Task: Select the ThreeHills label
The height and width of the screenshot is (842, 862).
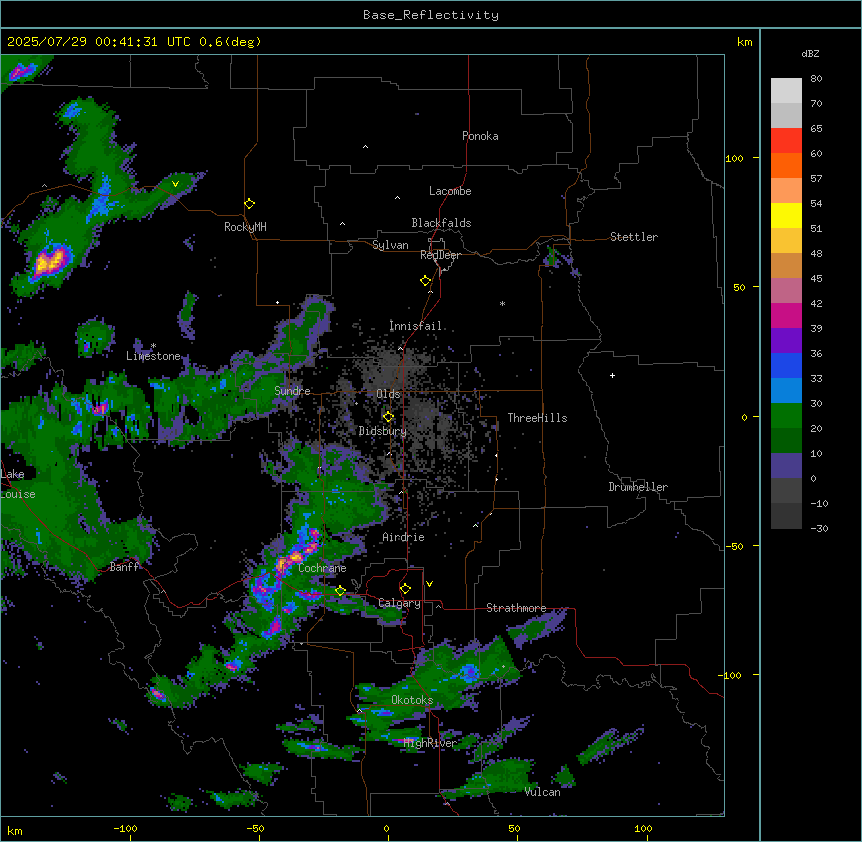Action: pos(537,418)
